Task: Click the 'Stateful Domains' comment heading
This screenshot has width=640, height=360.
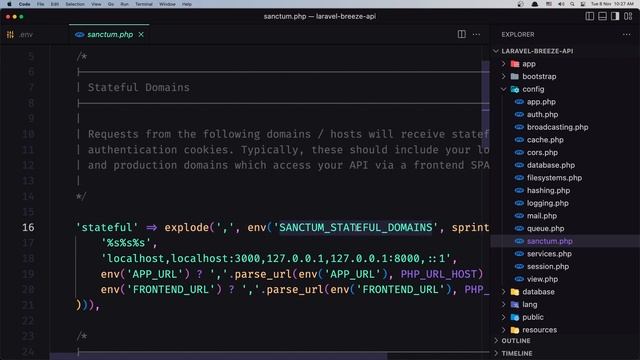Action: click(139, 87)
